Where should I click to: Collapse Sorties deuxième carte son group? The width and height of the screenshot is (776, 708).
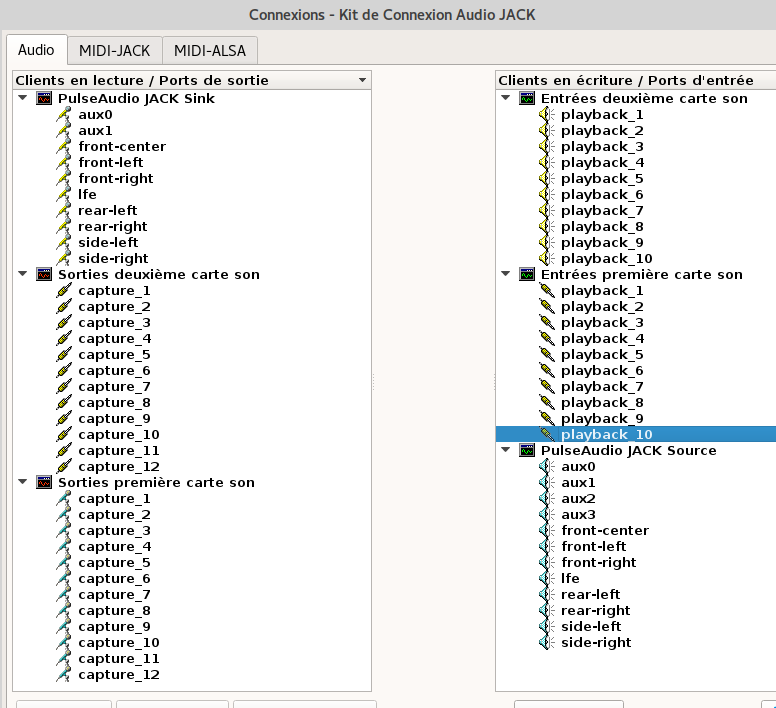coord(23,274)
